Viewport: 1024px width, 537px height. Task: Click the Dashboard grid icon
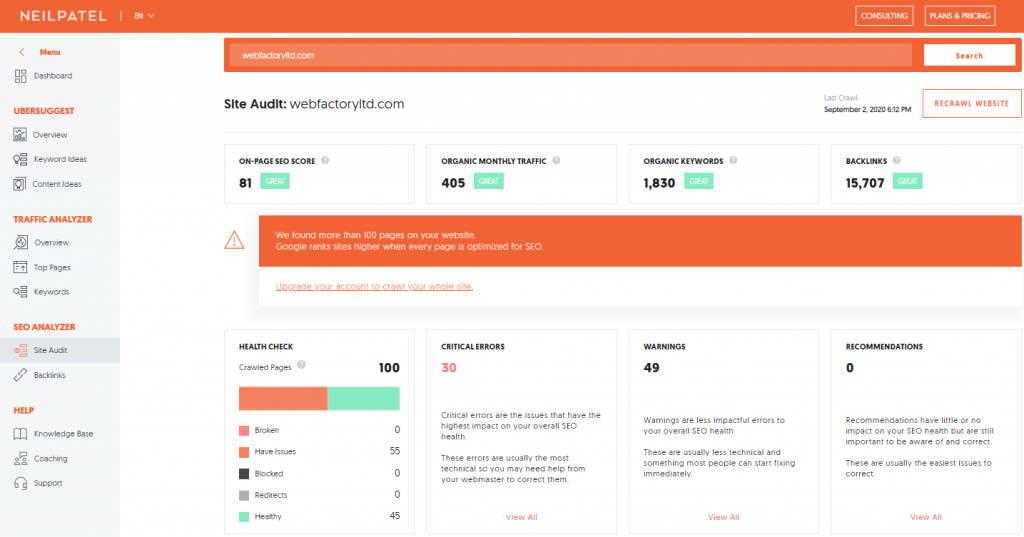pos(20,76)
